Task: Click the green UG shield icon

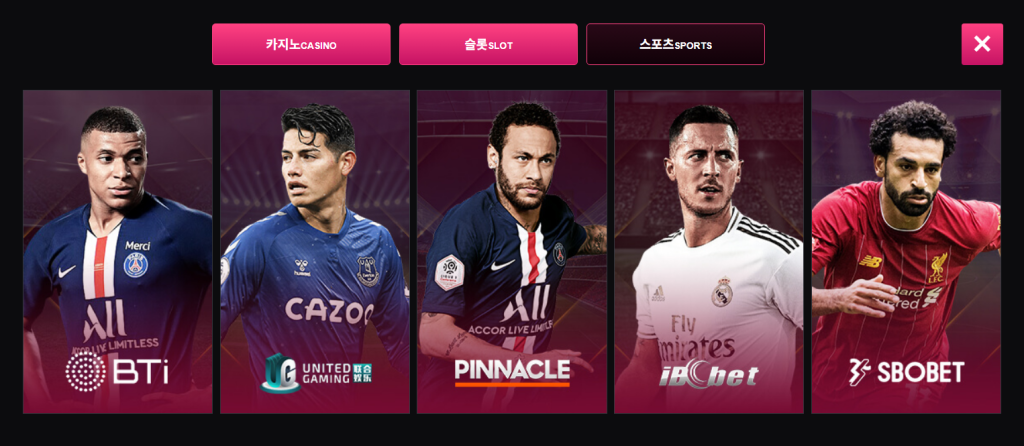Action: pyautogui.click(x=280, y=372)
